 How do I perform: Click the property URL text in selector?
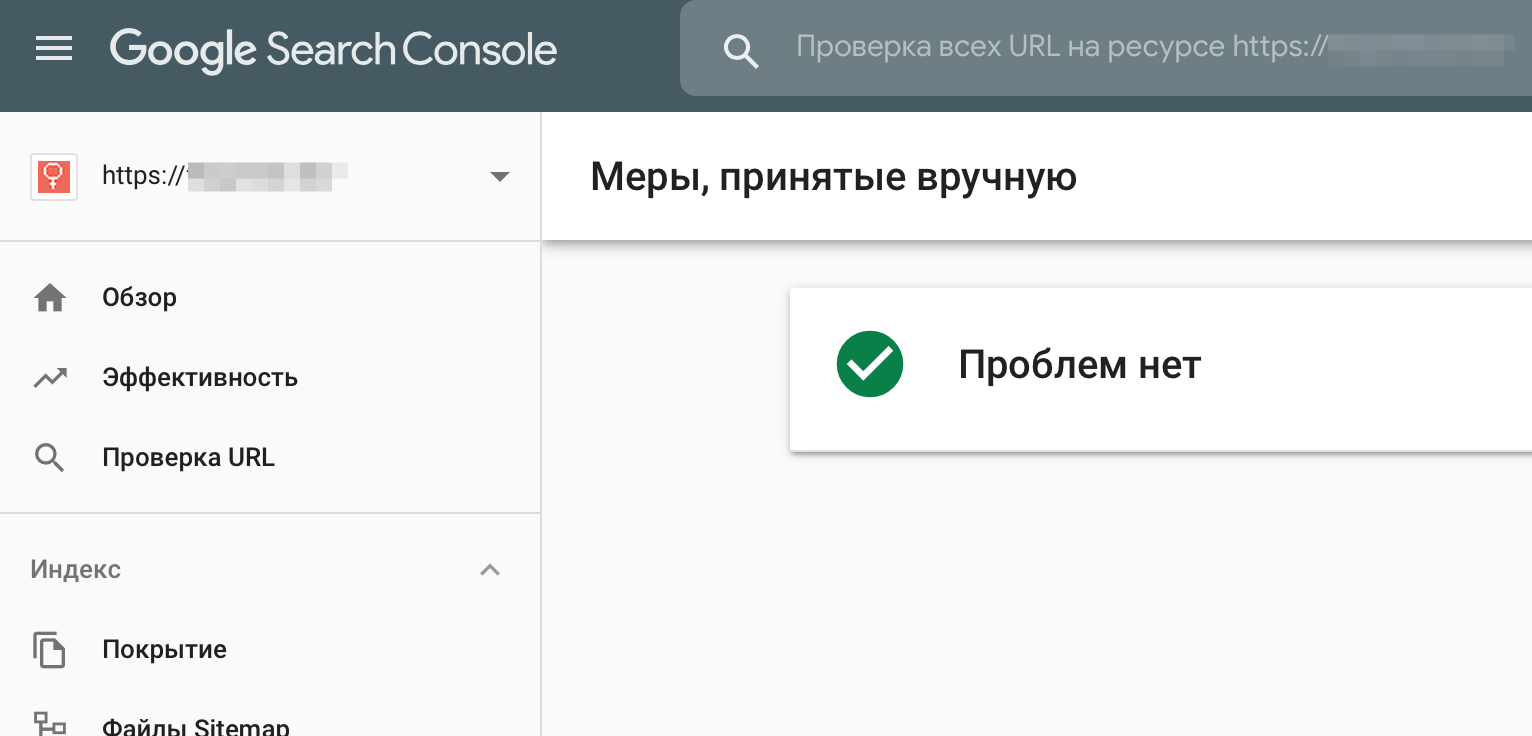(x=225, y=177)
